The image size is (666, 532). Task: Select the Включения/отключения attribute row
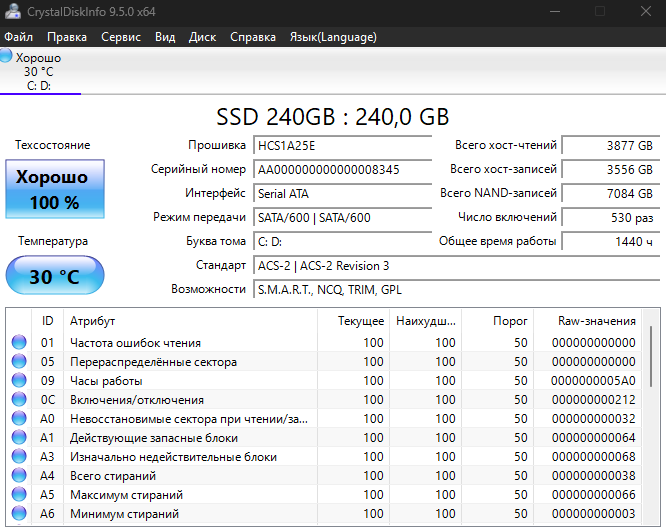(325, 399)
